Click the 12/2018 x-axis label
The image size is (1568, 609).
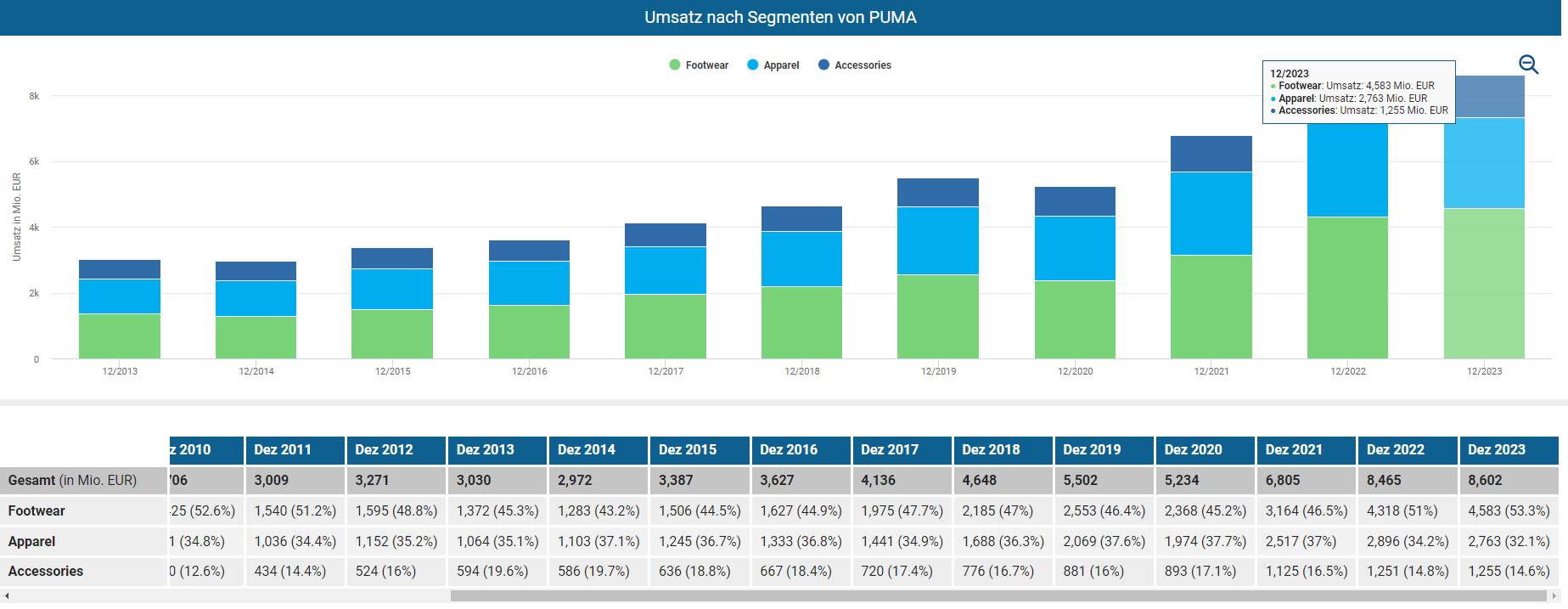[802, 371]
